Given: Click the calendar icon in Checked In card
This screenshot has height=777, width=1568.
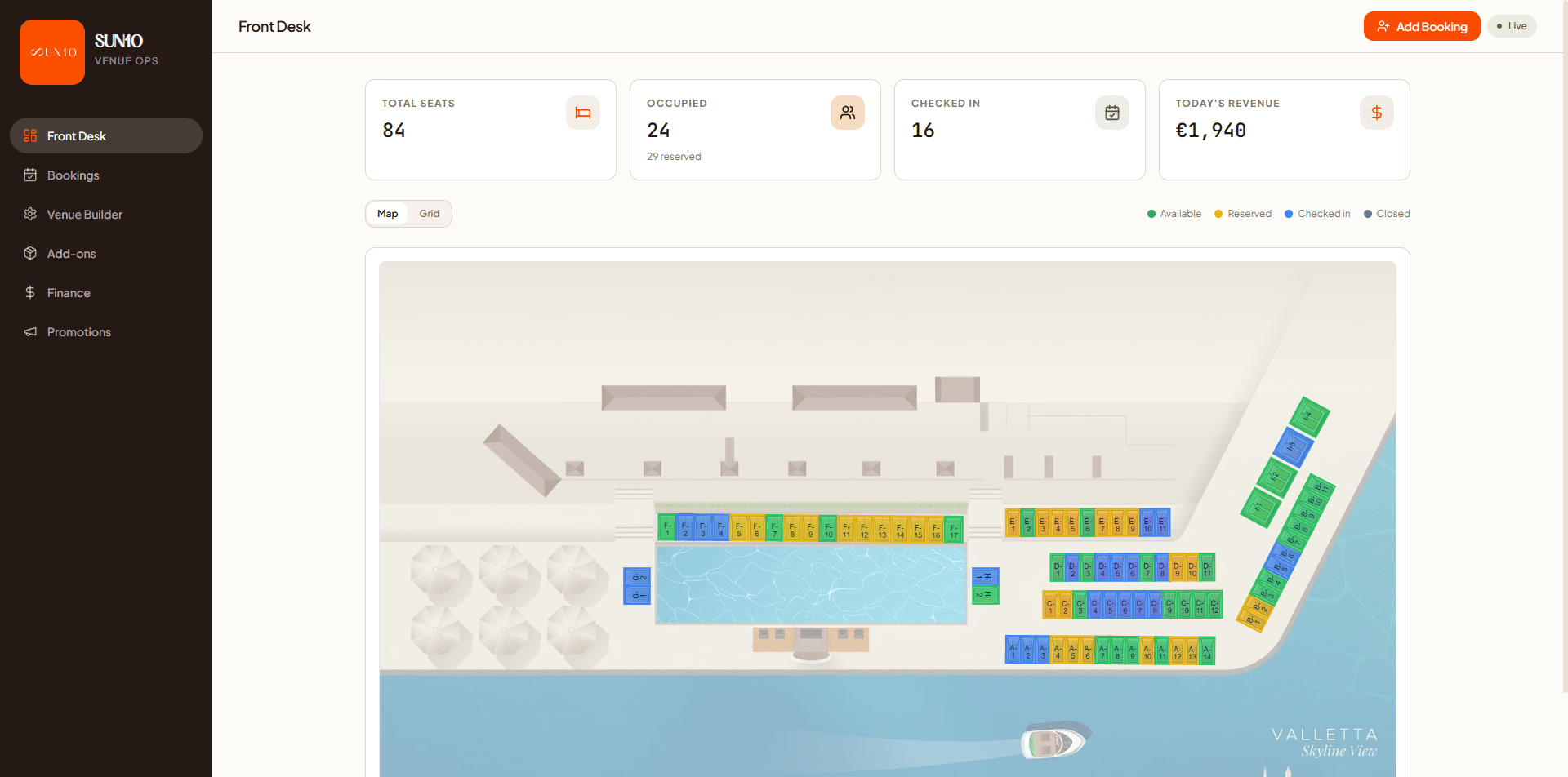Looking at the screenshot, I should click(x=1111, y=113).
